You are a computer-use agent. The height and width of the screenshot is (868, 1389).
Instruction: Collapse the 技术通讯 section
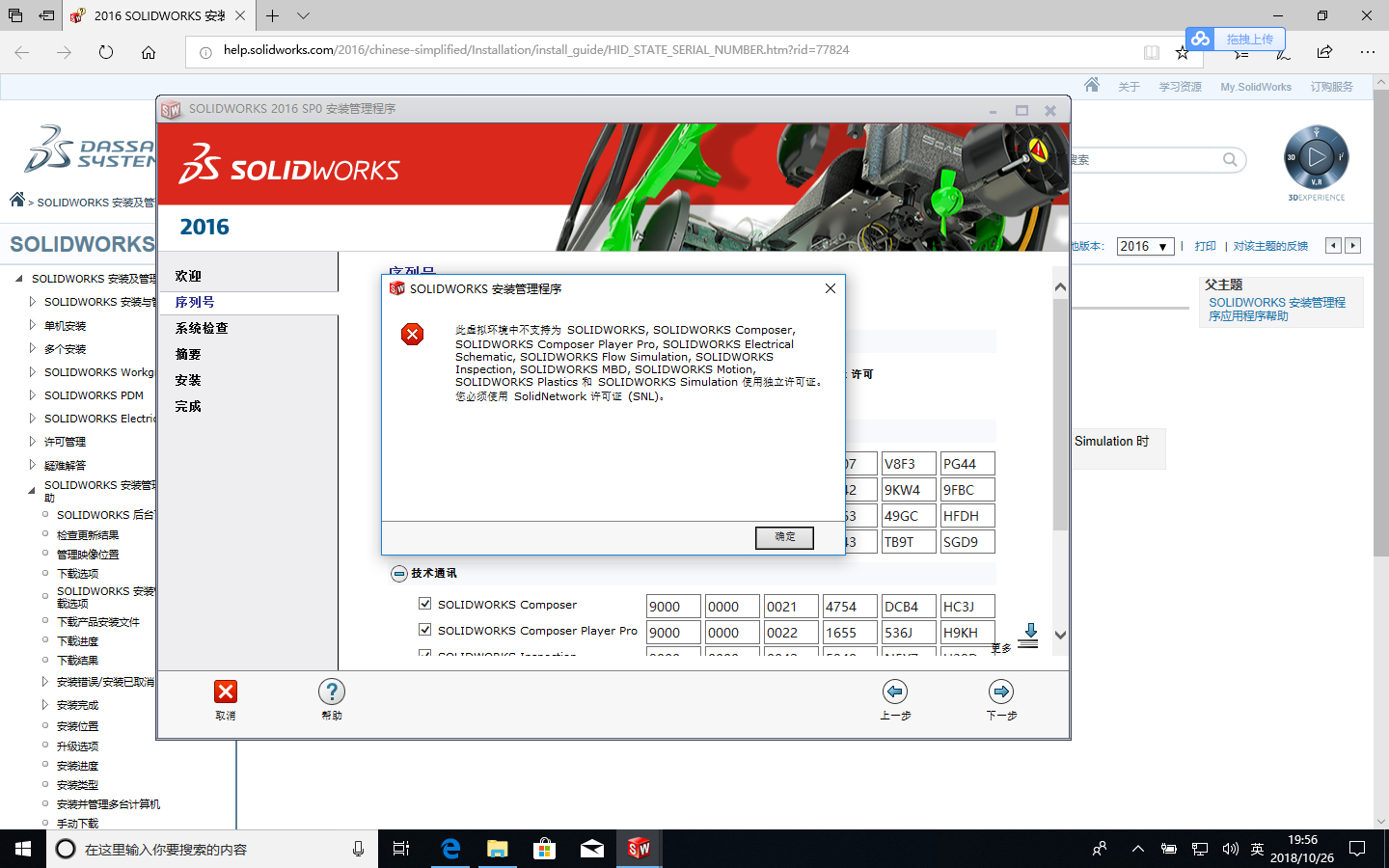[399, 574]
